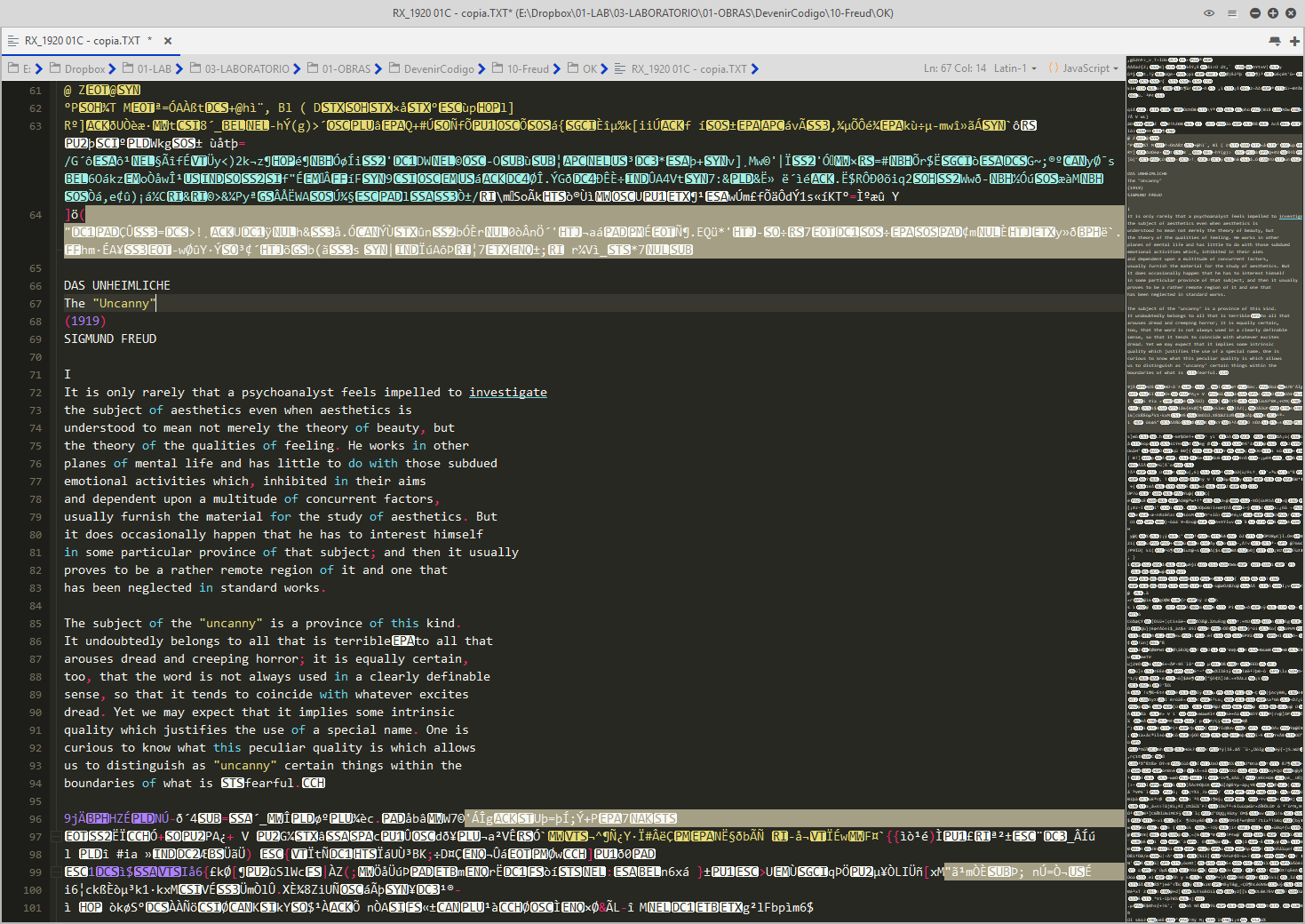This screenshot has height=924, width=1305.
Task: Click the underlined word "investigate" on line 72
Action: pos(507,392)
